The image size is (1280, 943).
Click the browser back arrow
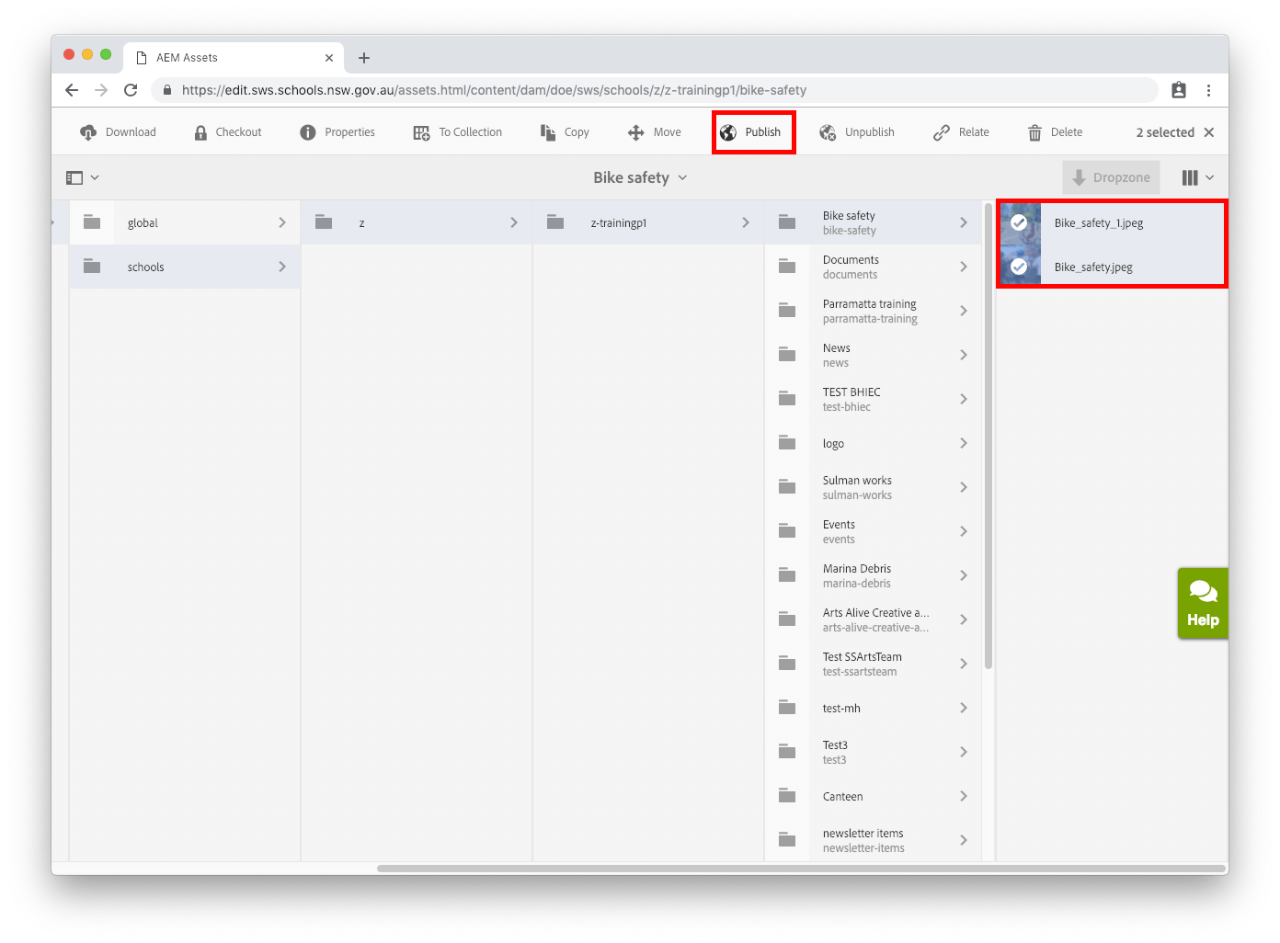pos(71,90)
